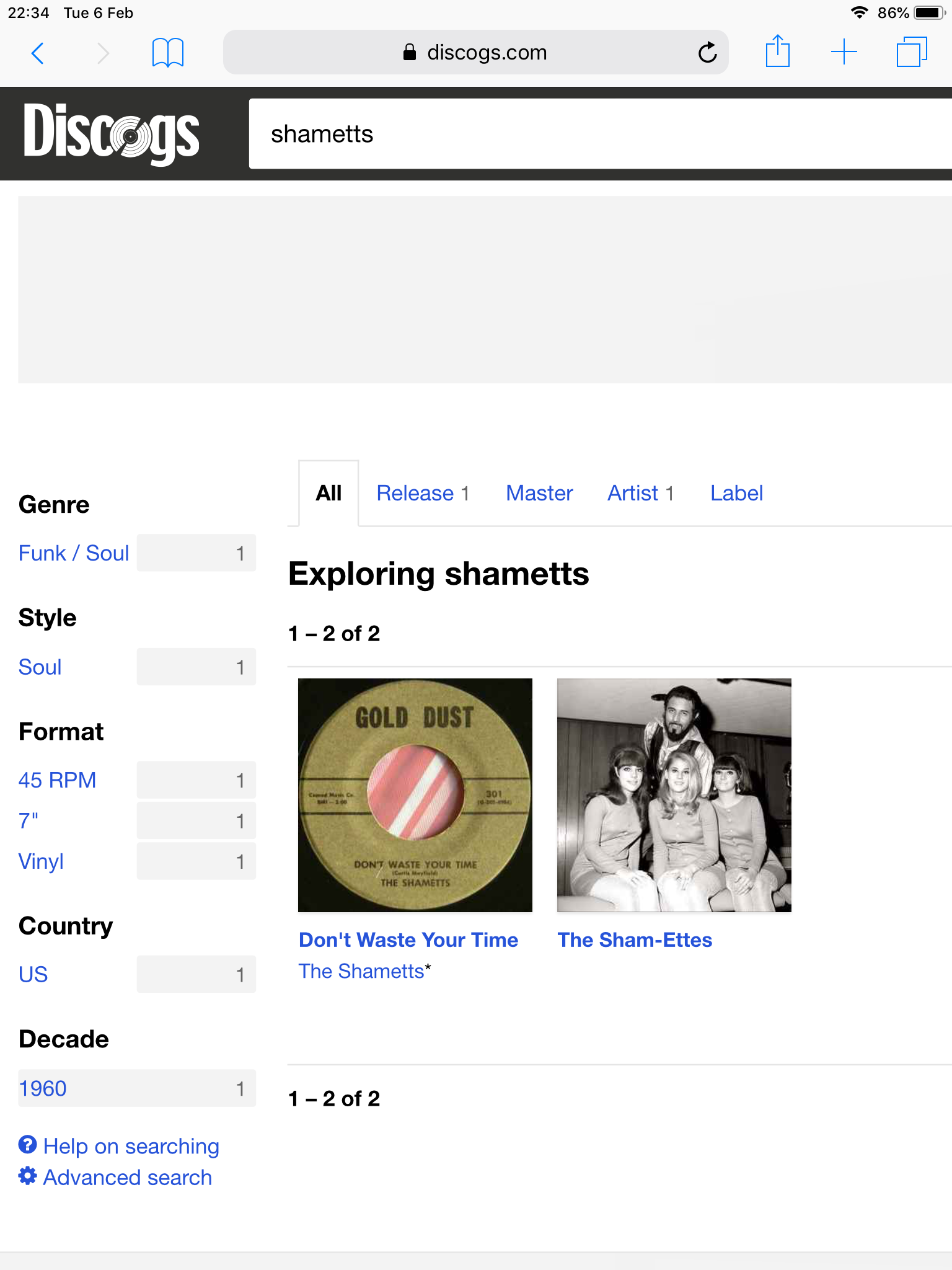Viewport: 952px width, 1270px height.
Task: Tap the Safari back arrow
Action: pos(38,53)
